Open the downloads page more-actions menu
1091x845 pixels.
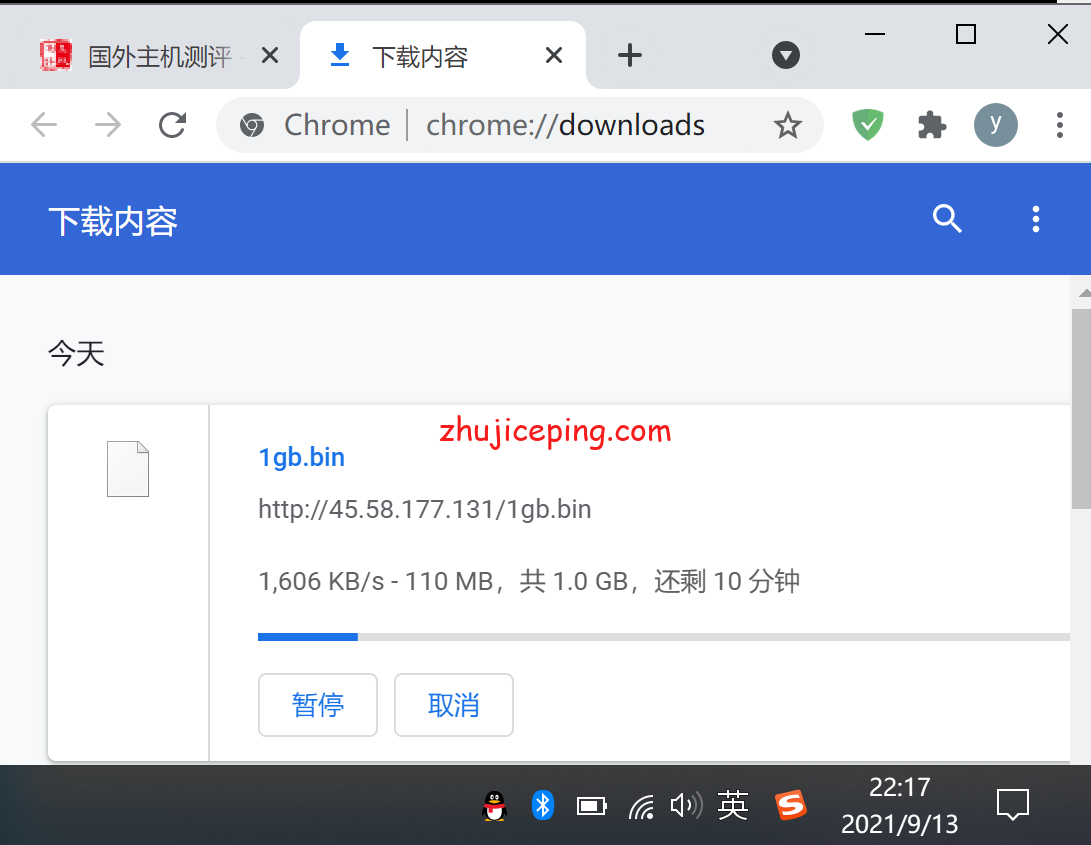click(1035, 219)
